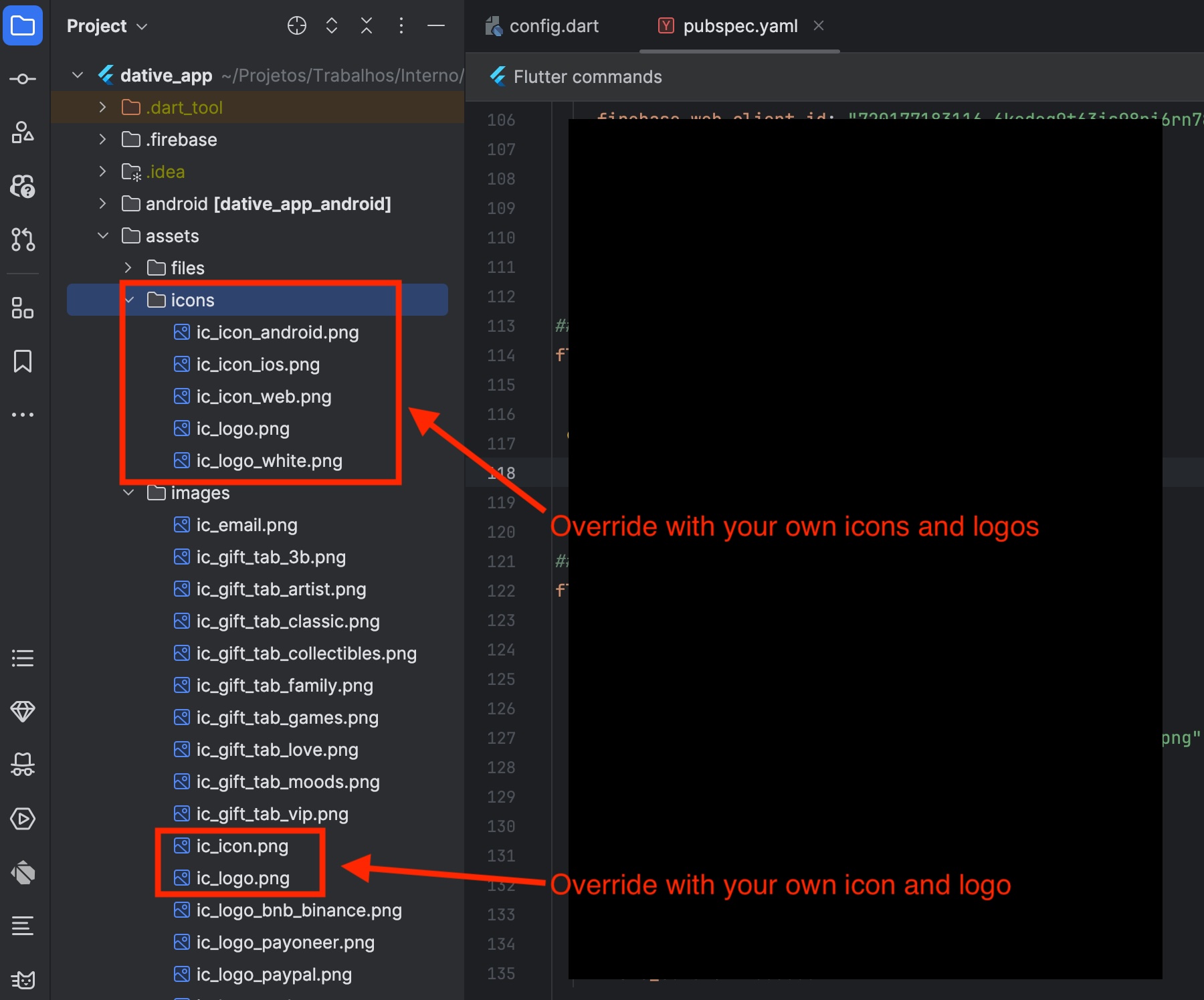Click the Flutter commands link

[x=587, y=77]
